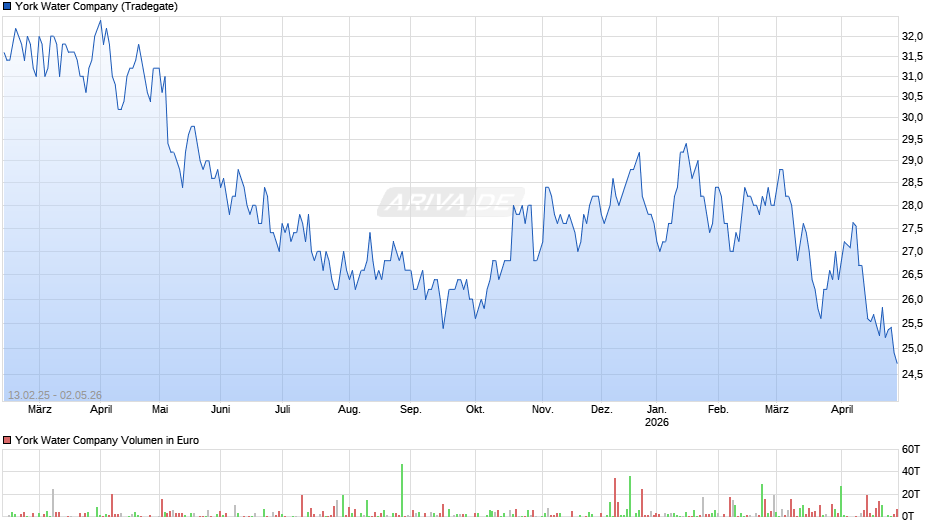Click the '20T' volume axis value
940x526 pixels.
(911, 494)
